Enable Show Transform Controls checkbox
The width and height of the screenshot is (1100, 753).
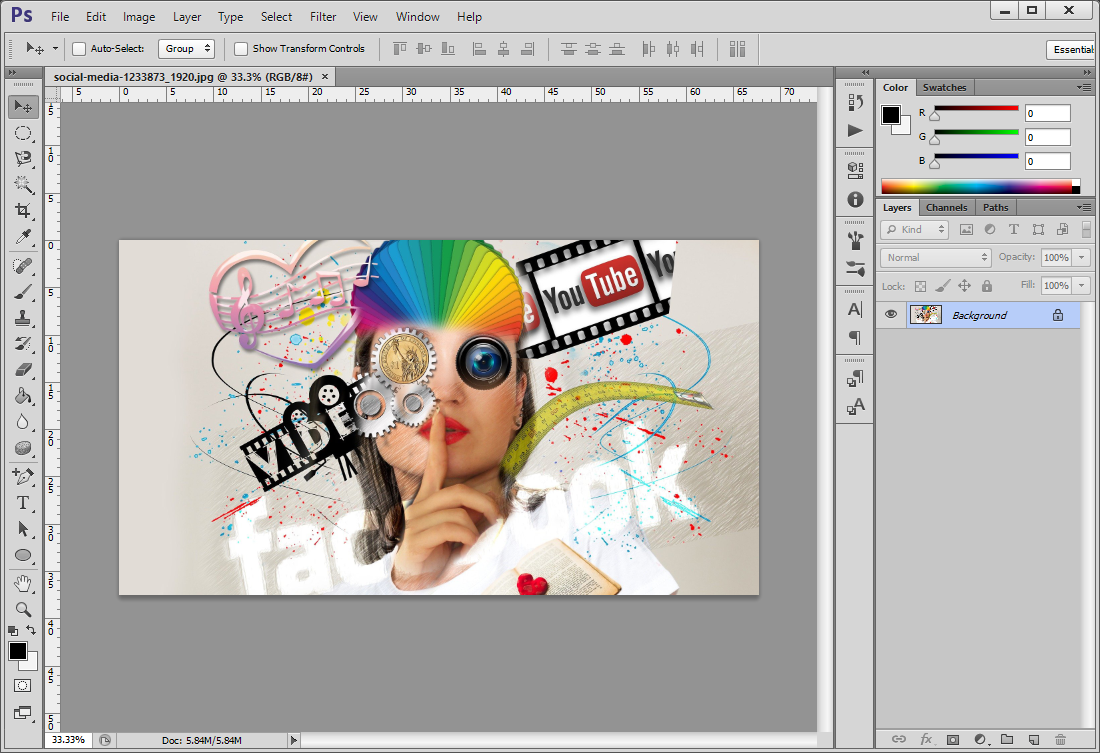(x=241, y=48)
